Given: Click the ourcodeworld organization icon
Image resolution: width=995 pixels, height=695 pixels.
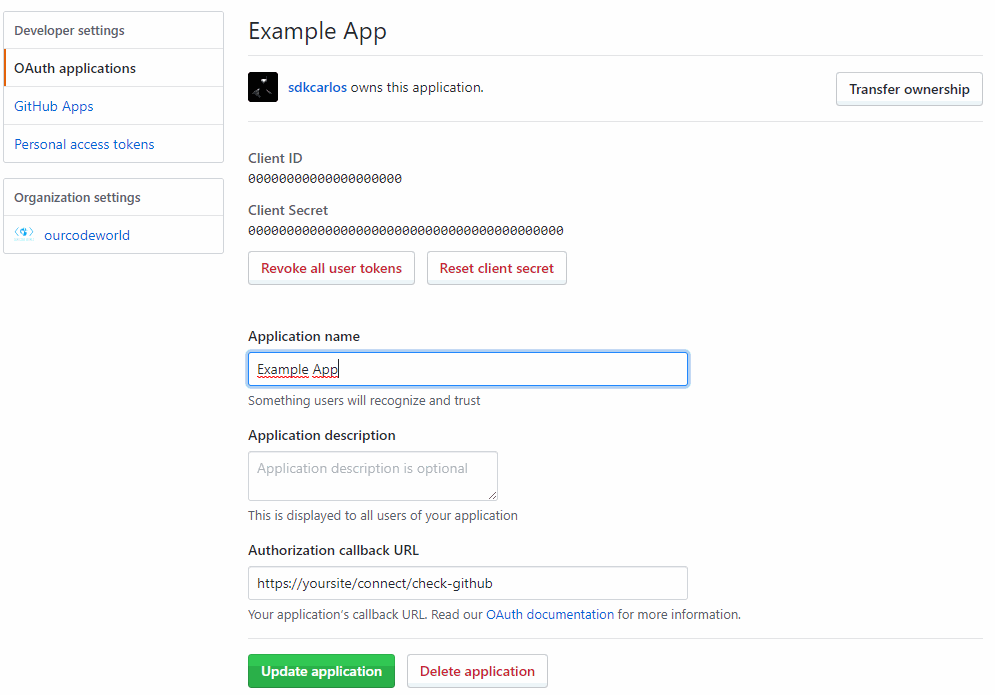Looking at the screenshot, I should click(23, 234).
